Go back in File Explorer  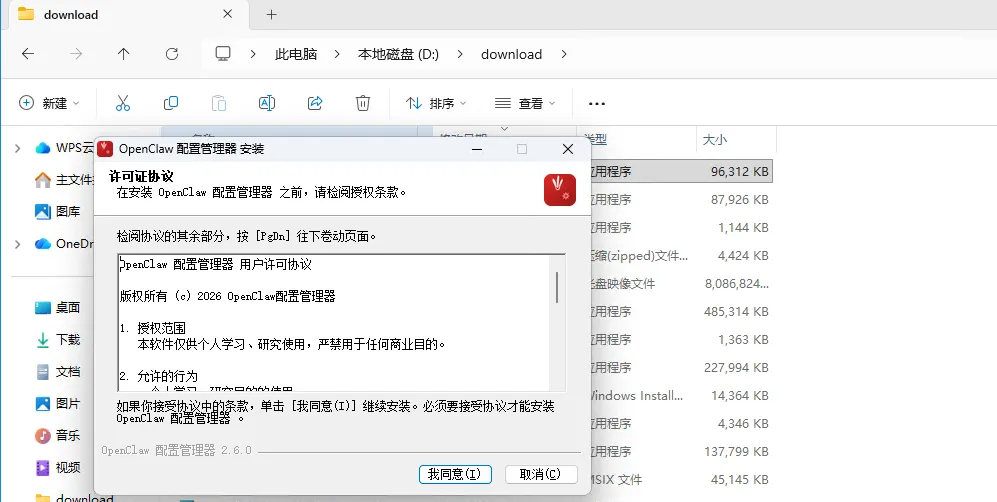coord(28,54)
